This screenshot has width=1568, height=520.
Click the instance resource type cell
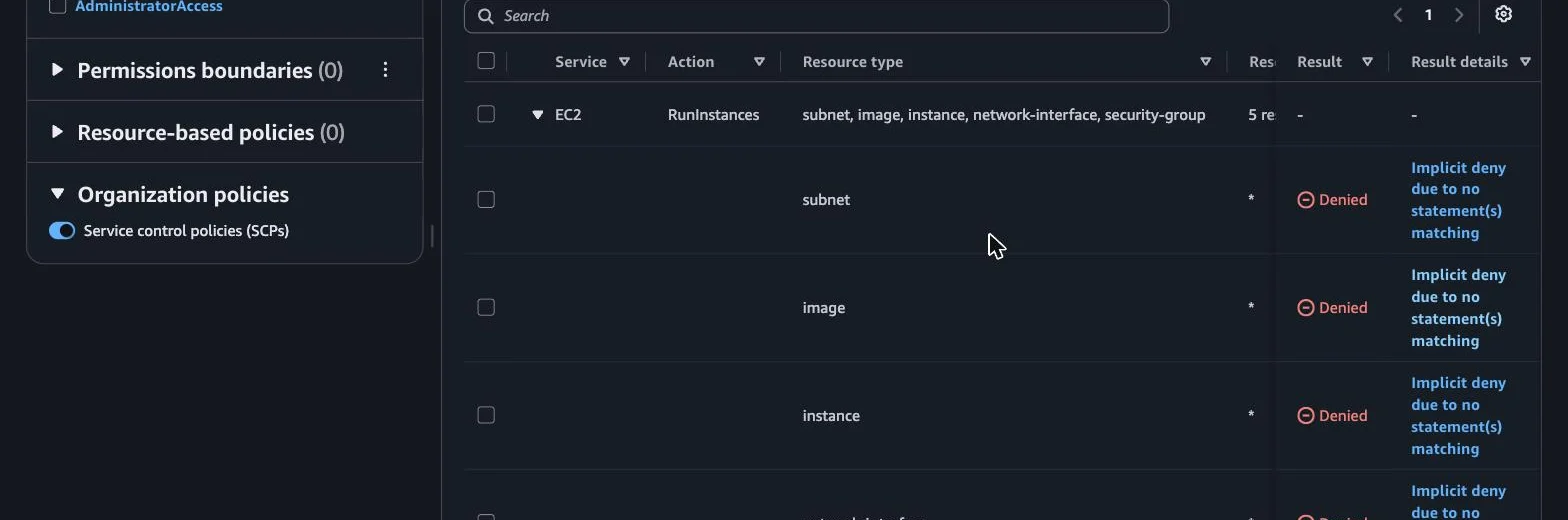[x=831, y=416]
